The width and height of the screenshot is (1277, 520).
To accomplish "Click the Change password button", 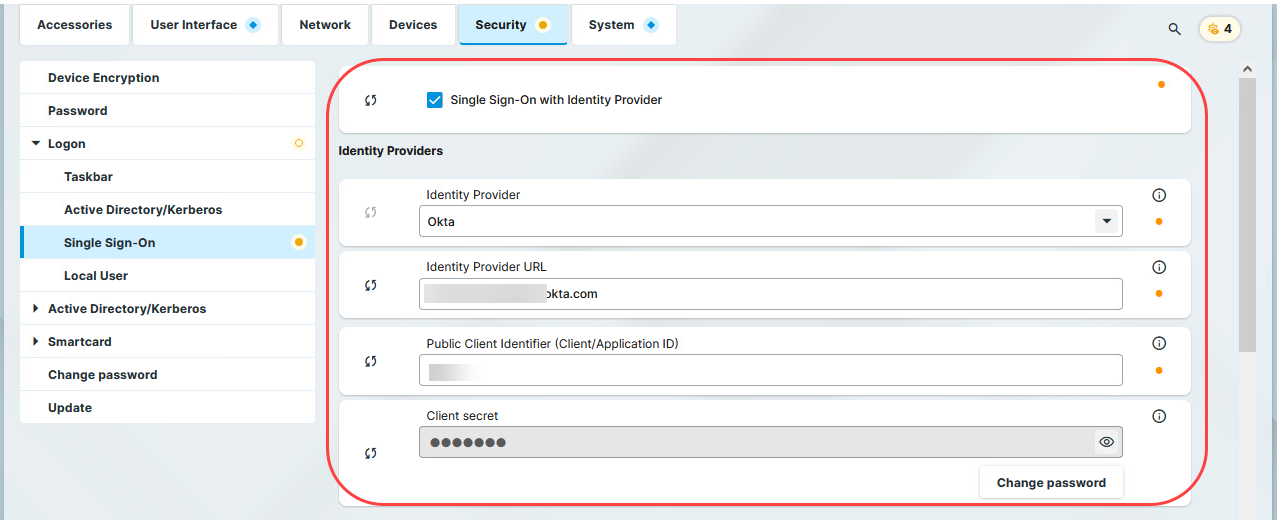I will click(1051, 483).
